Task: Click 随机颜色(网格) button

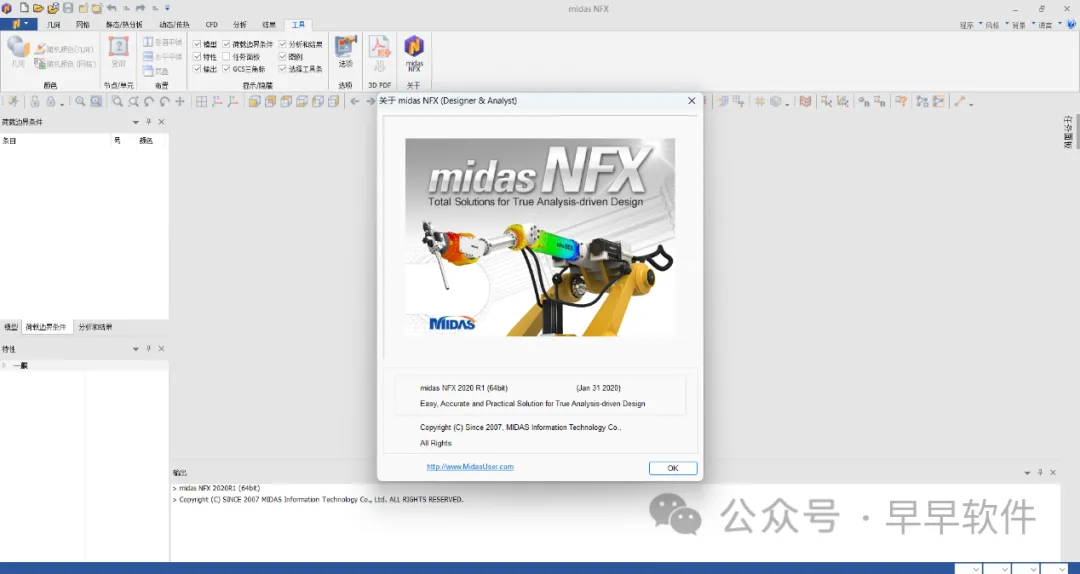Action: point(65,63)
